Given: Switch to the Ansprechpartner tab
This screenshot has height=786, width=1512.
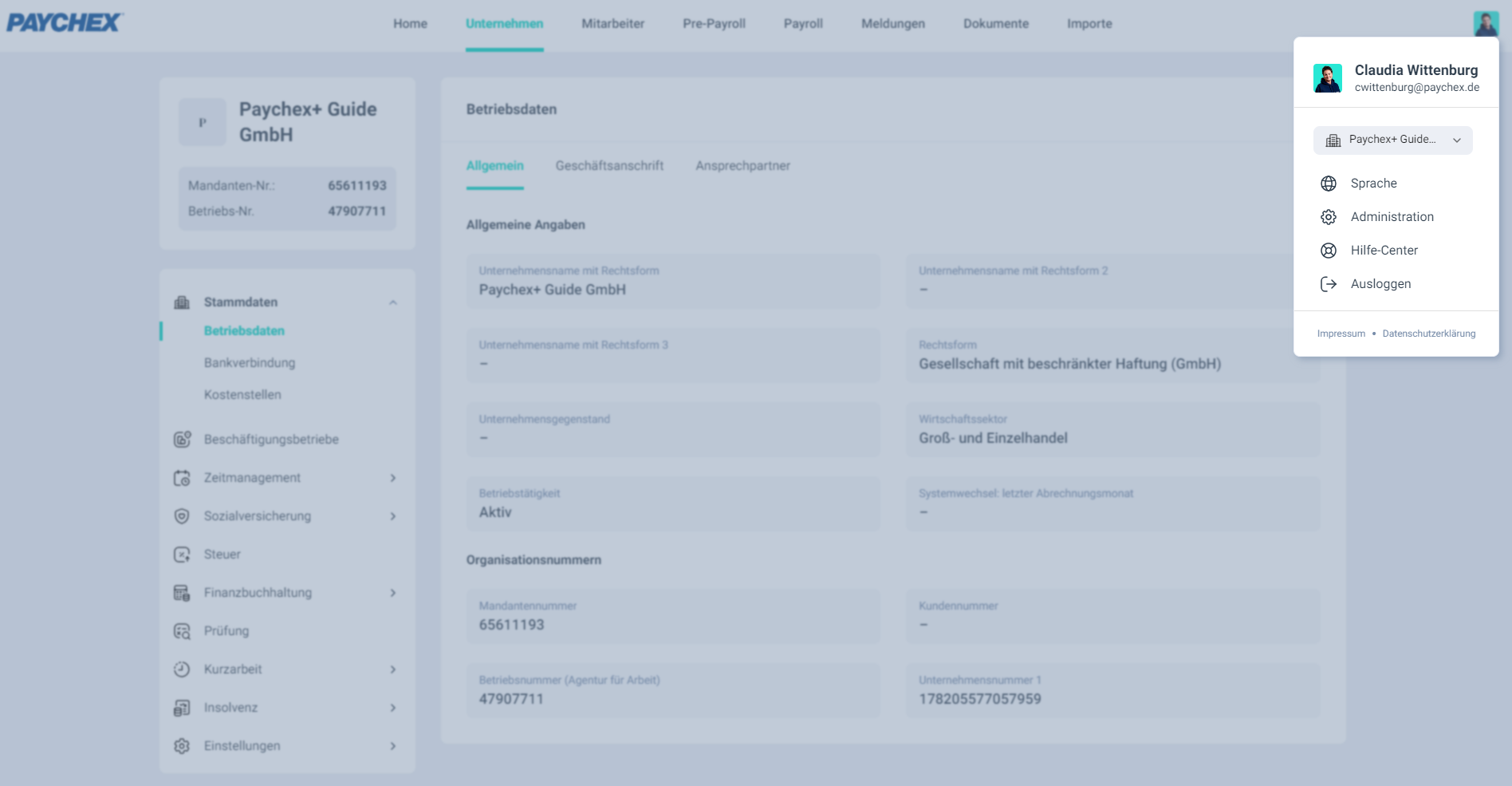Looking at the screenshot, I should pos(742,166).
